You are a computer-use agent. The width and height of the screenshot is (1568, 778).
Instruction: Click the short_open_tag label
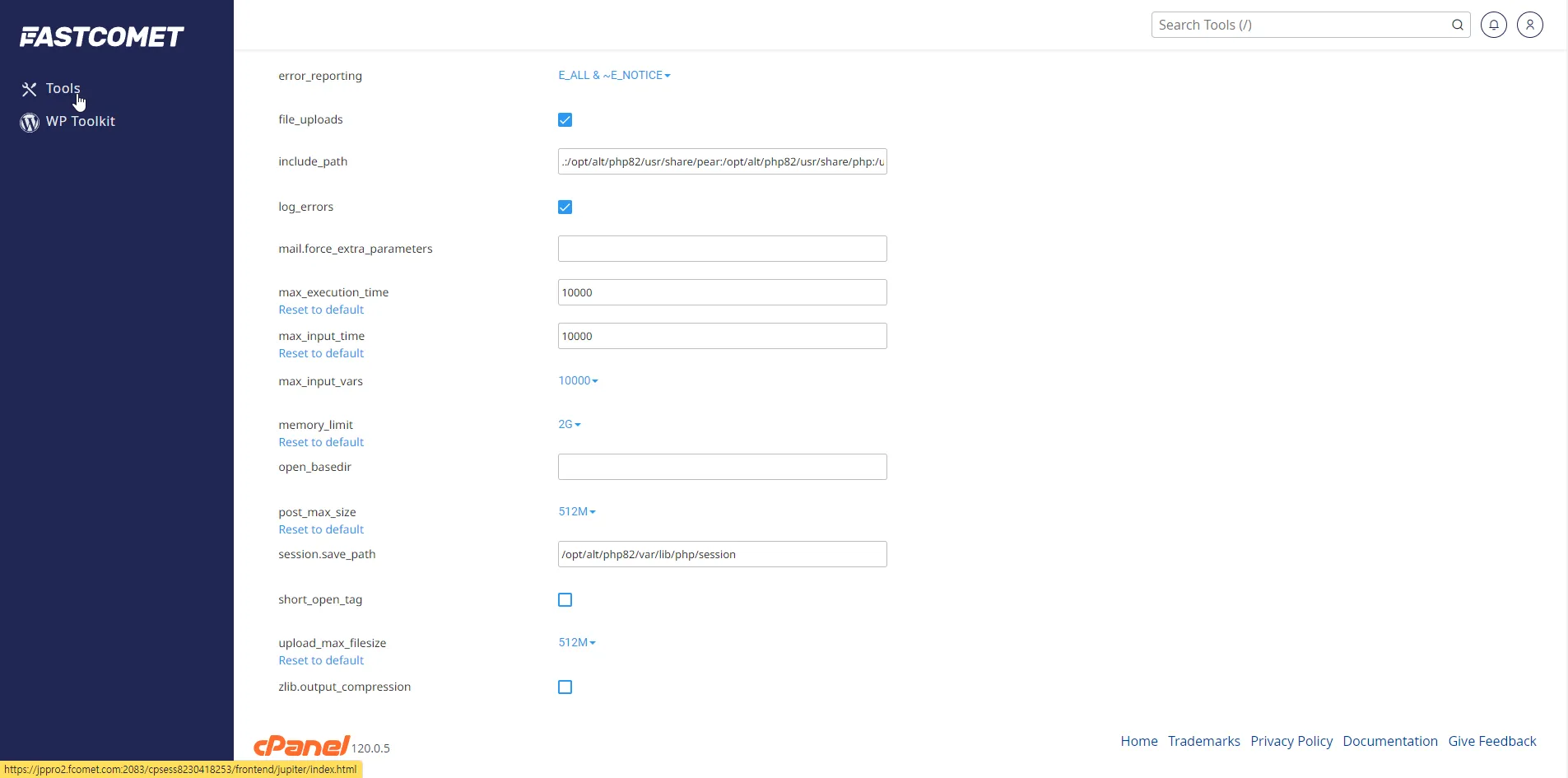click(320, 599)
